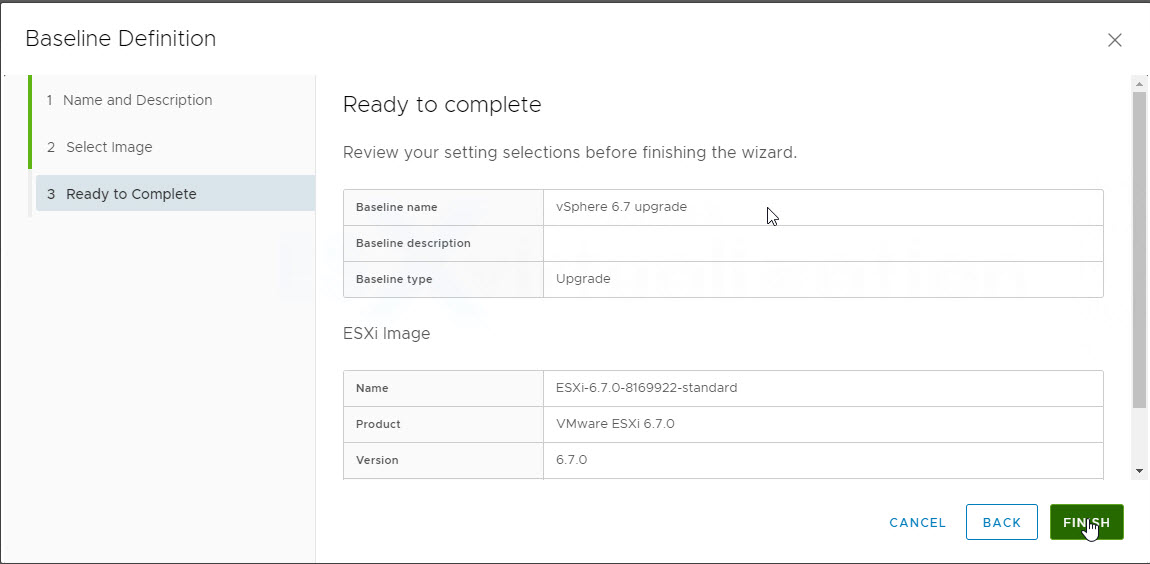The height and width of the screenshot is (564, 1150).
Task: Select step 3 Ready to Complete
Action: [x=175, y=194]
